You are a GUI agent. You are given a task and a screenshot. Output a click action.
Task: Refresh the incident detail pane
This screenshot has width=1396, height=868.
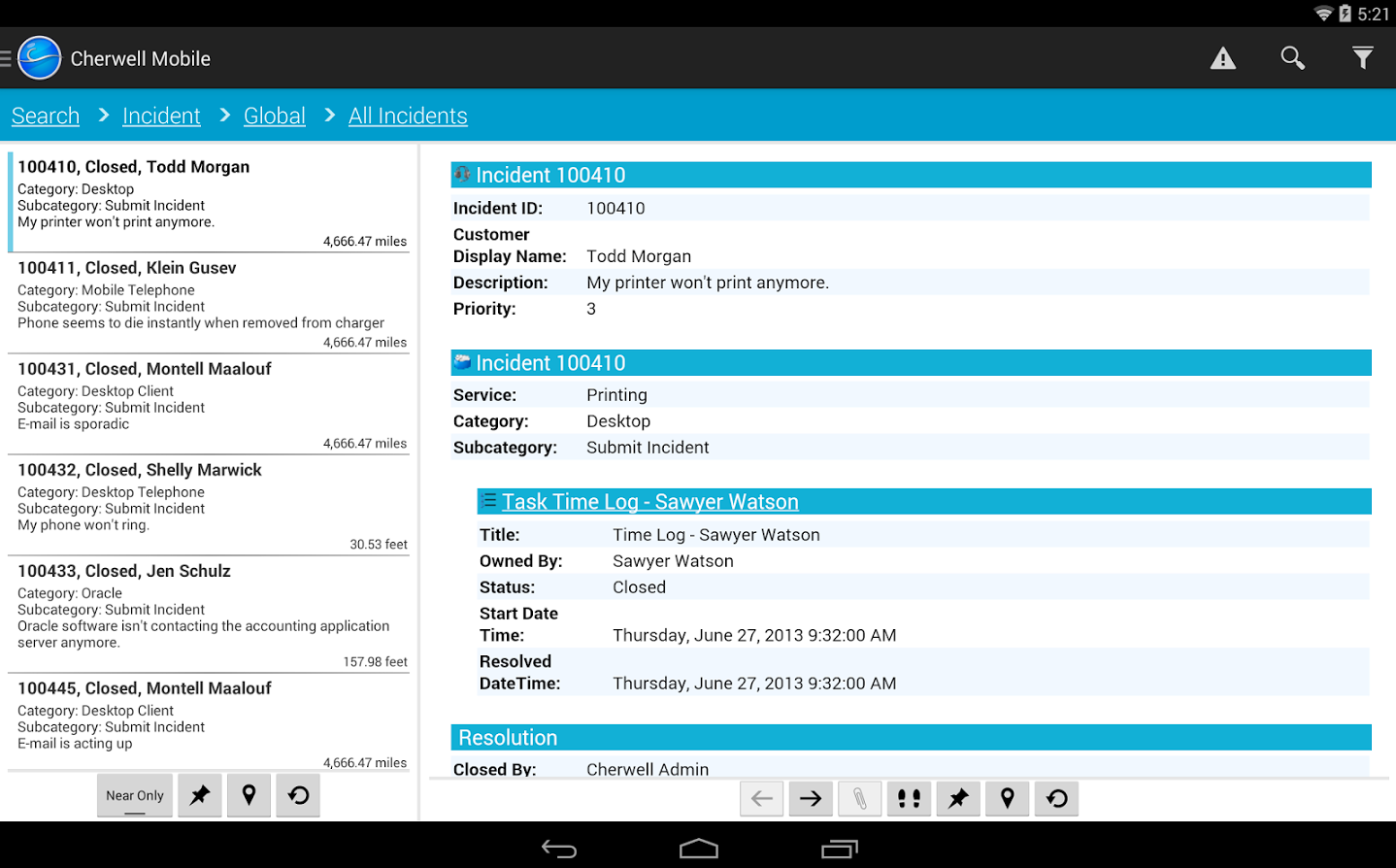pyautogui.click(x=1057, y=798)
